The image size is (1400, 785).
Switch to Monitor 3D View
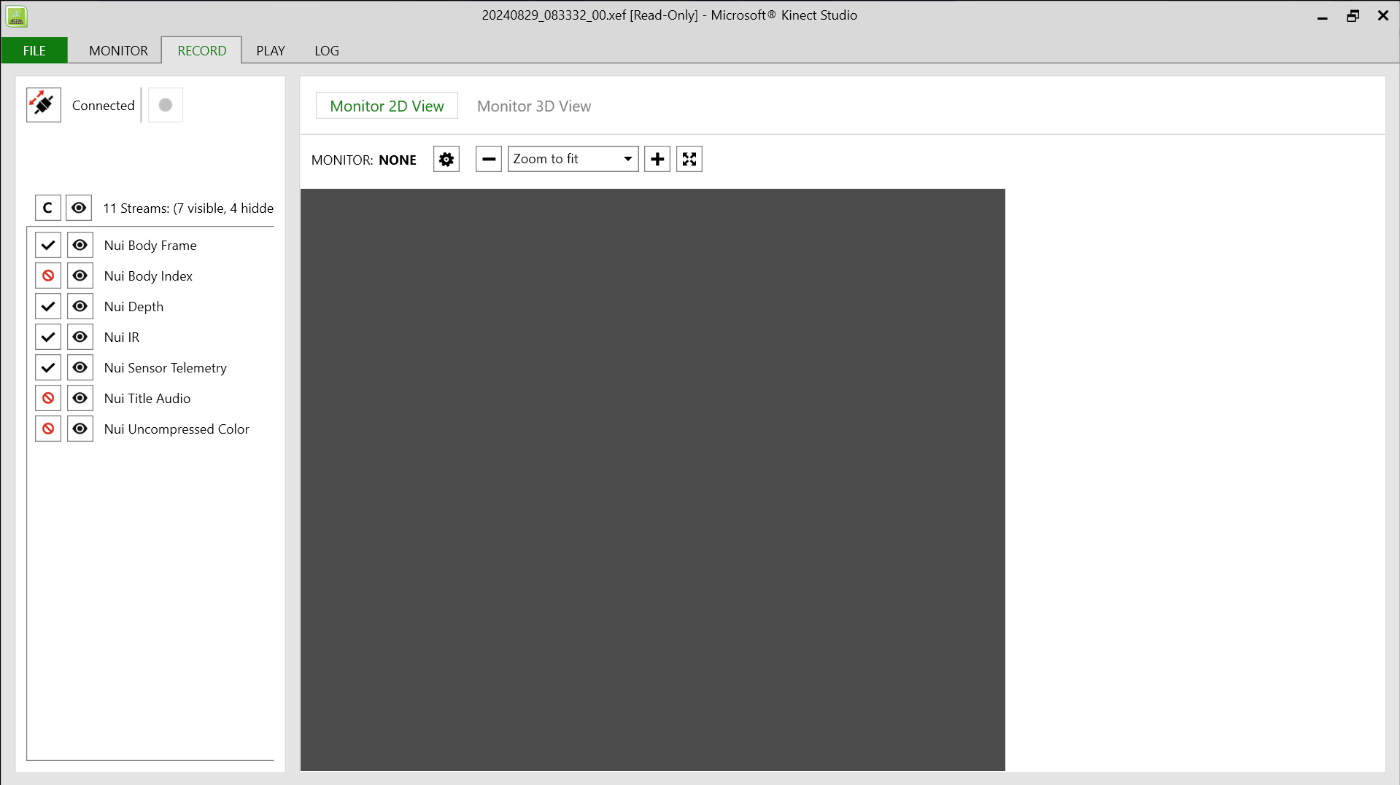(x=534, y=106)
